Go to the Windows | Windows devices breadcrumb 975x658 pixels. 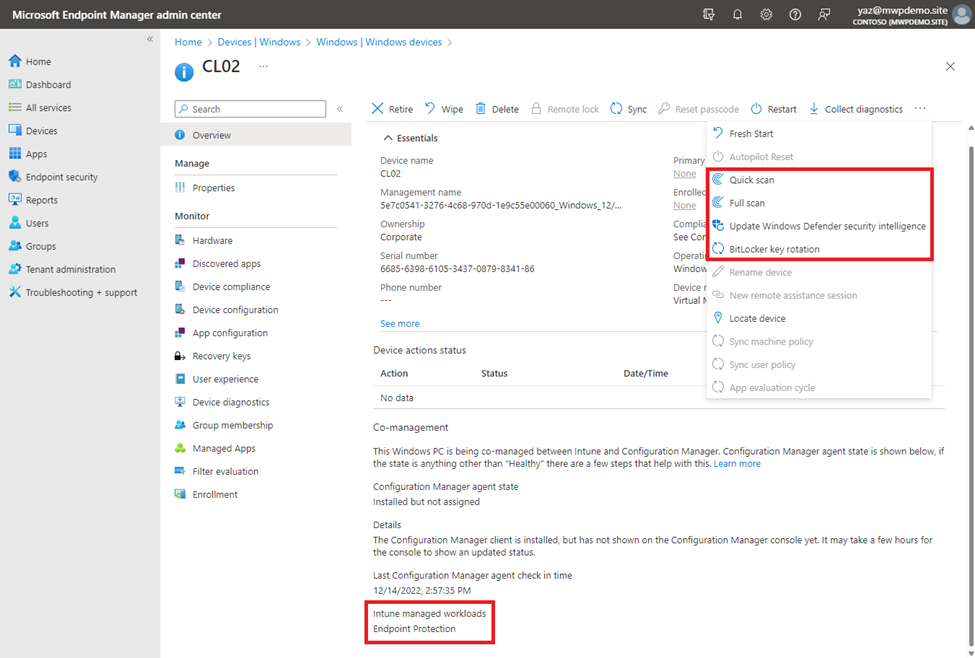[379, 42]
